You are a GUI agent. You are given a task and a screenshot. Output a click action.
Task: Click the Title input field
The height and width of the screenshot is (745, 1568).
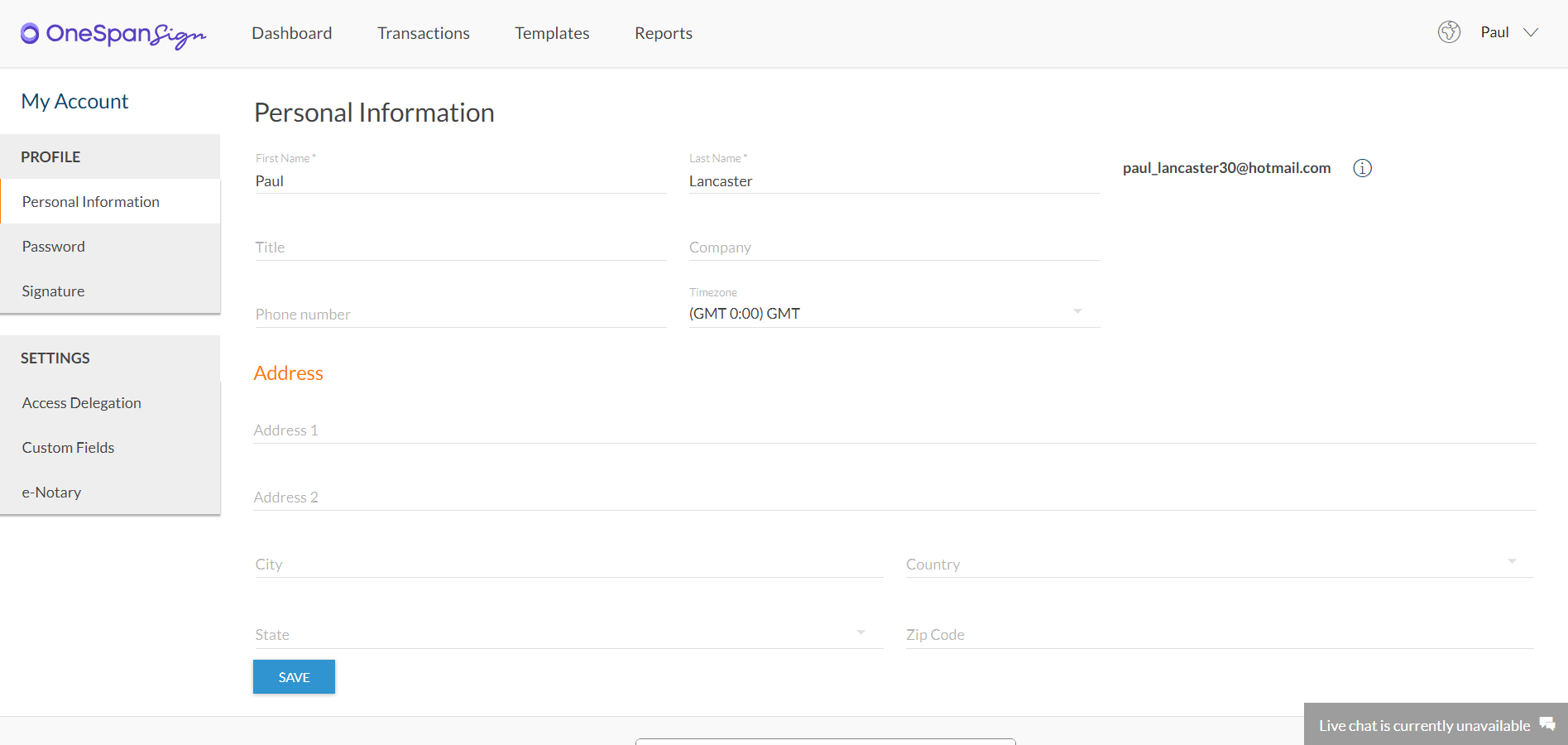461,247
